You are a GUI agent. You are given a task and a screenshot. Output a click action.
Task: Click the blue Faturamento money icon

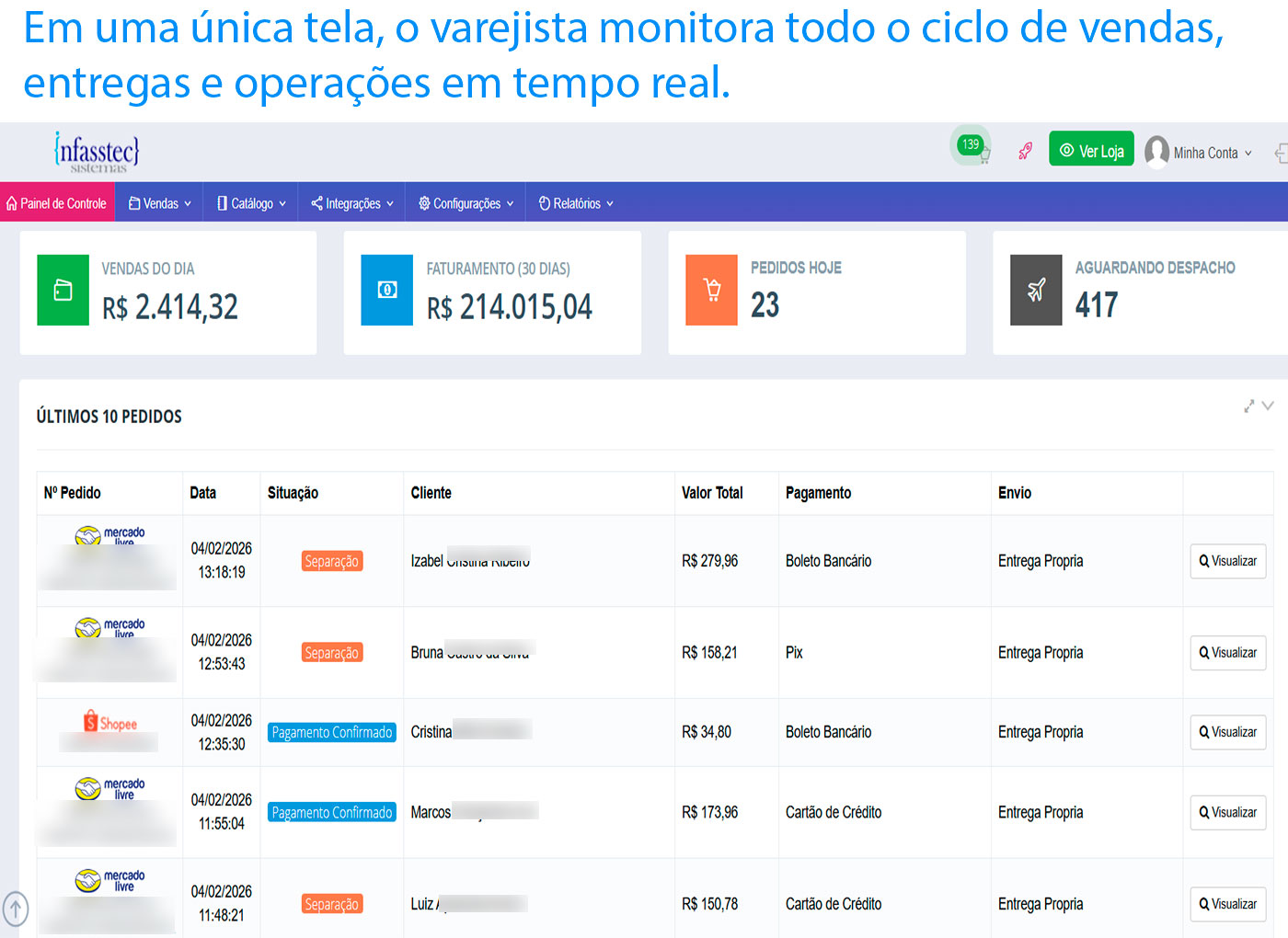(387, 291)
